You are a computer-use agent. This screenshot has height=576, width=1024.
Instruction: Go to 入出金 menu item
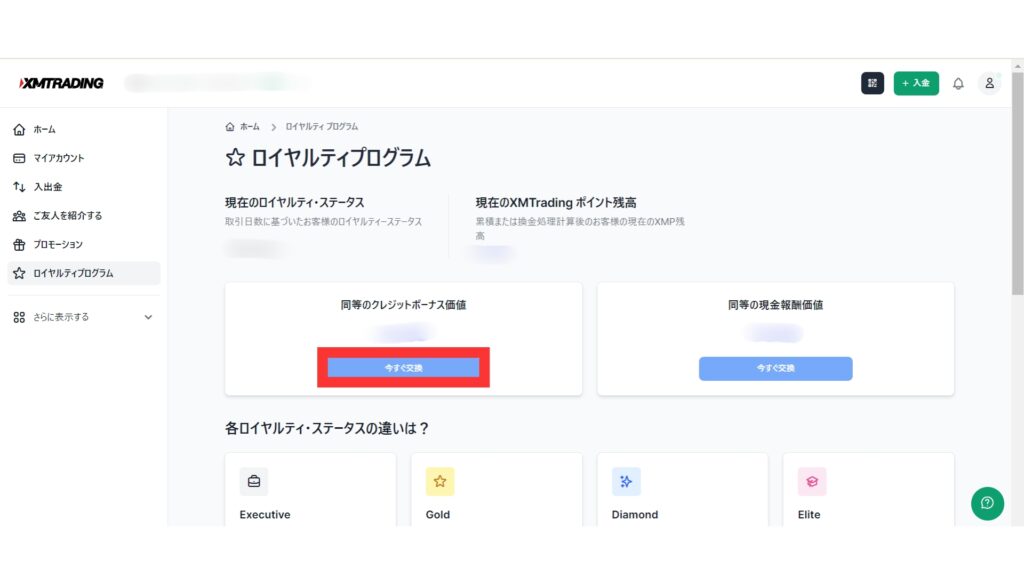[x=48, y=187]
